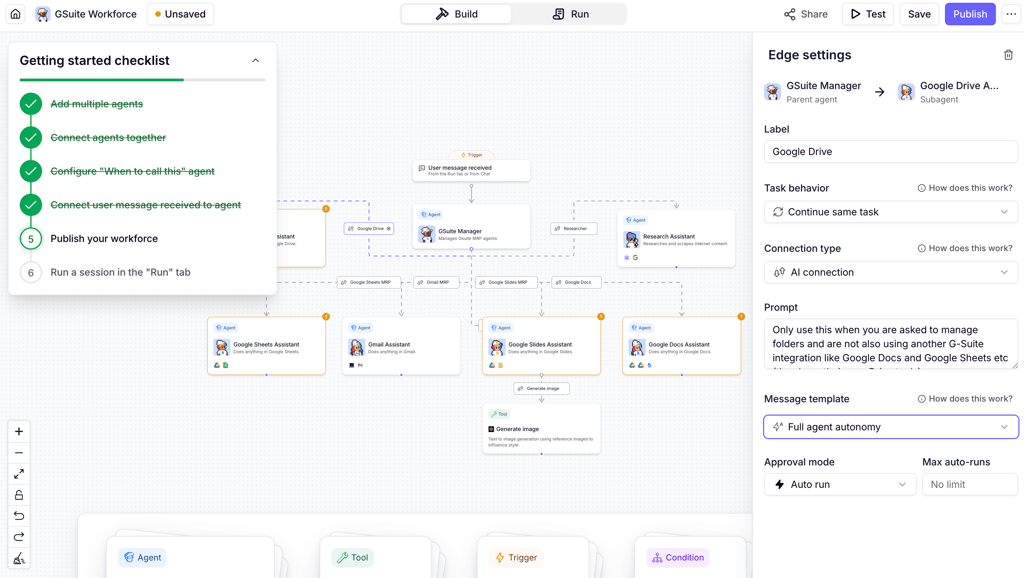1024x578 pixels.
Task: Click the Run a session in the Run tab text
Action: pyautogui.click(x=120, y=272)
